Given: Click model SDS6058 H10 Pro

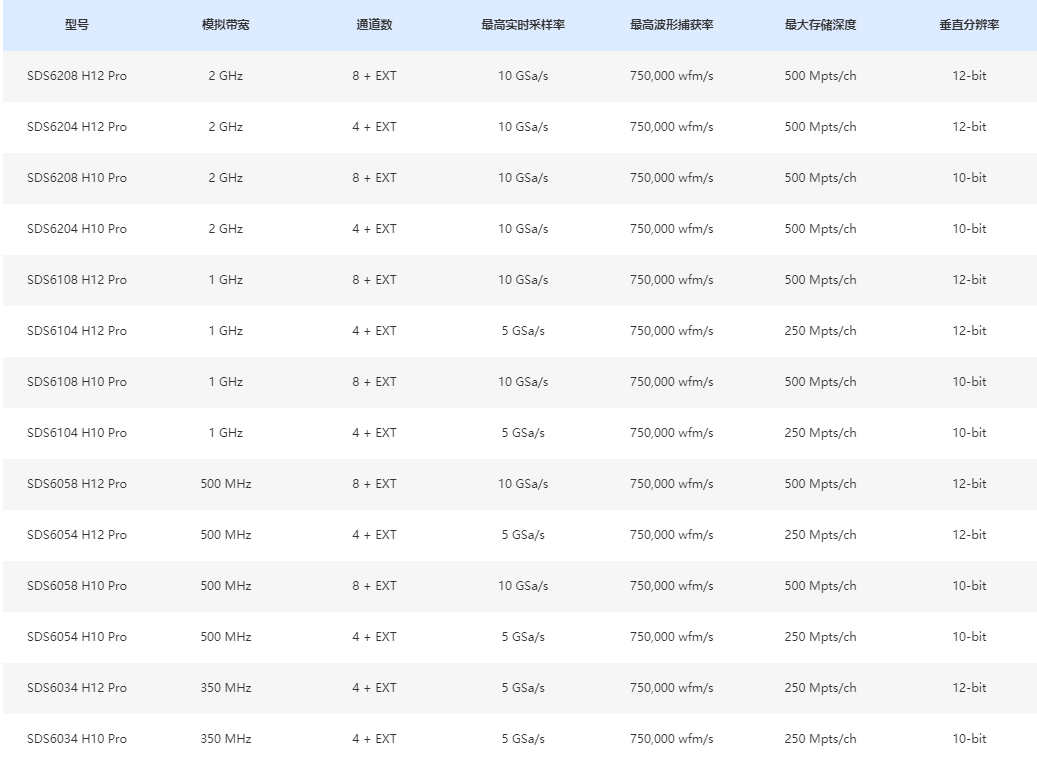Looking at the screenshot, I should click(x=77, y=586).
